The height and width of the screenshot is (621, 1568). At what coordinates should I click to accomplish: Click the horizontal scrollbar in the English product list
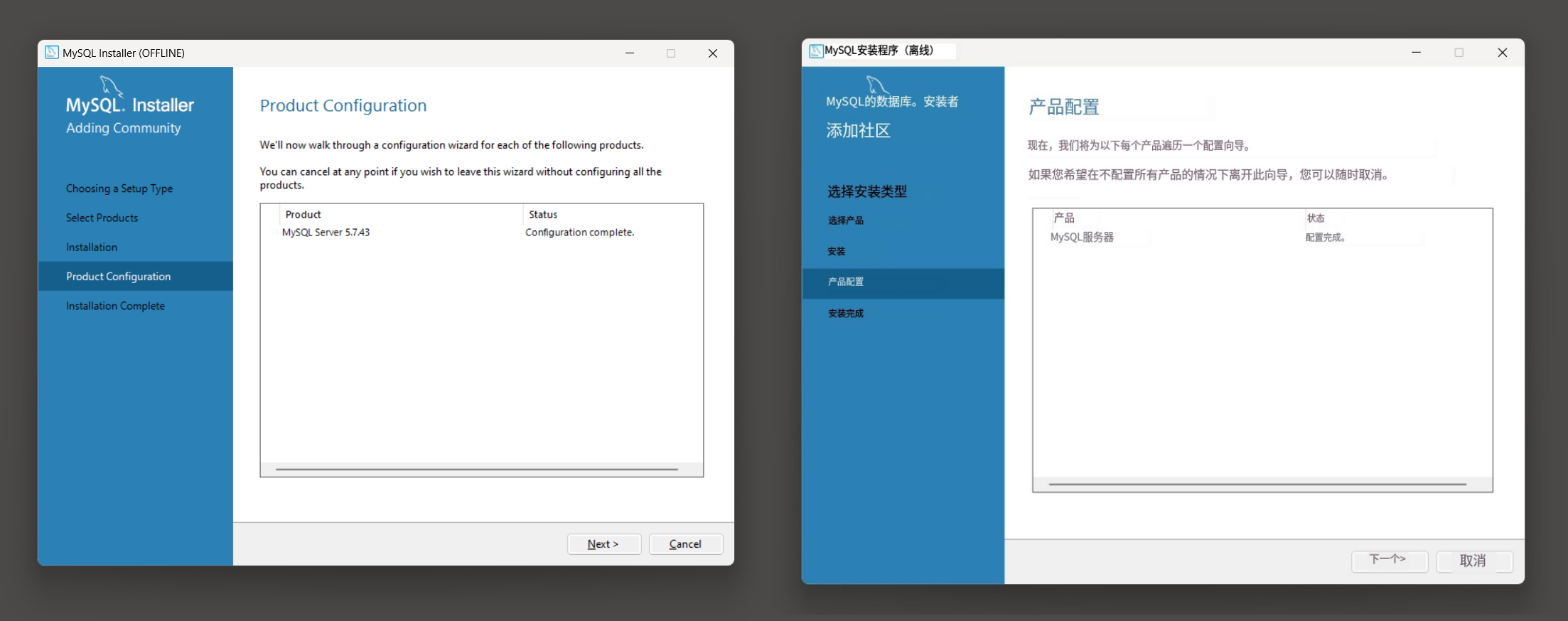tap(477, 469)
